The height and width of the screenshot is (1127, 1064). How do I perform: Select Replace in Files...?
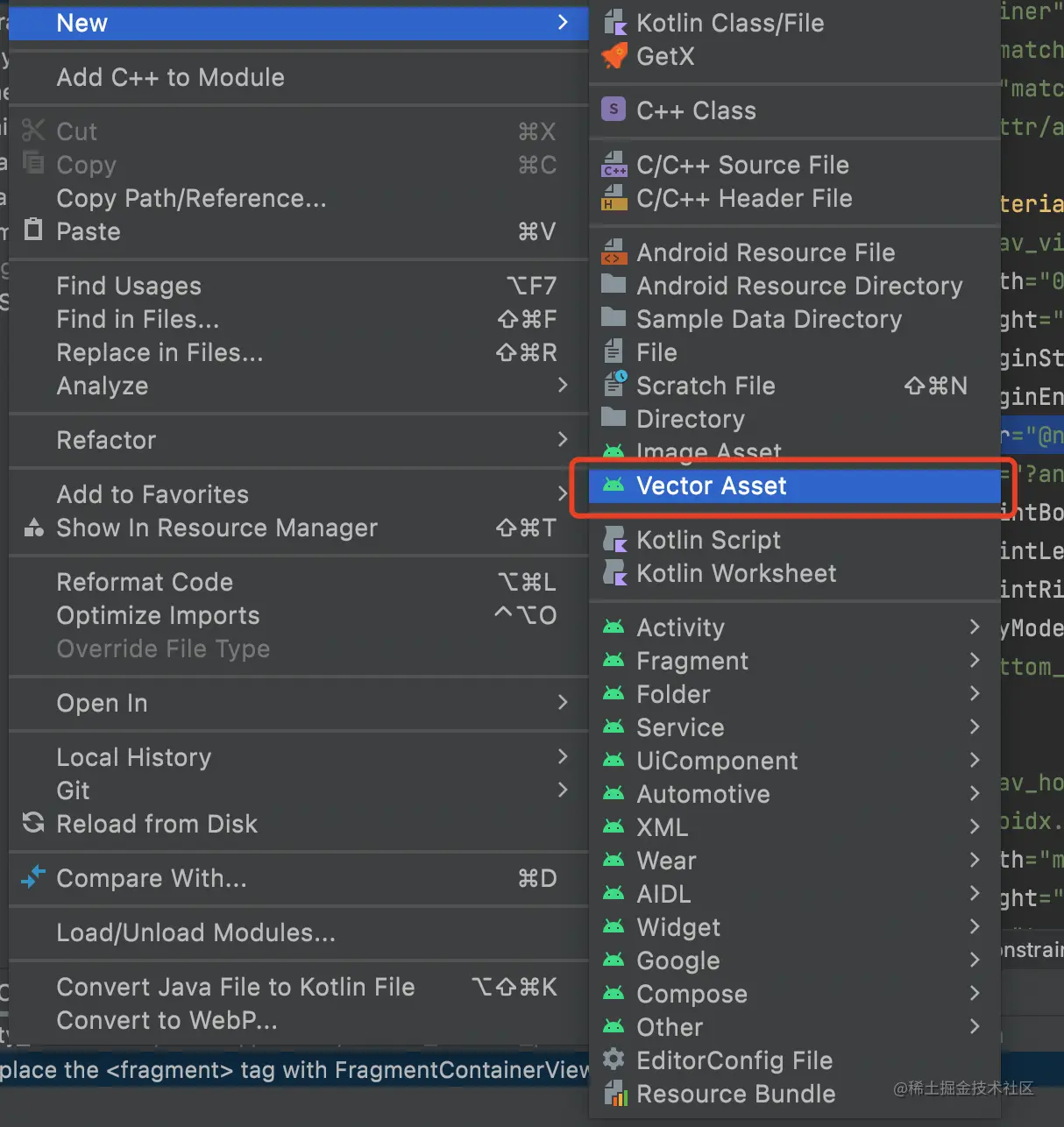tap(299, 352)
